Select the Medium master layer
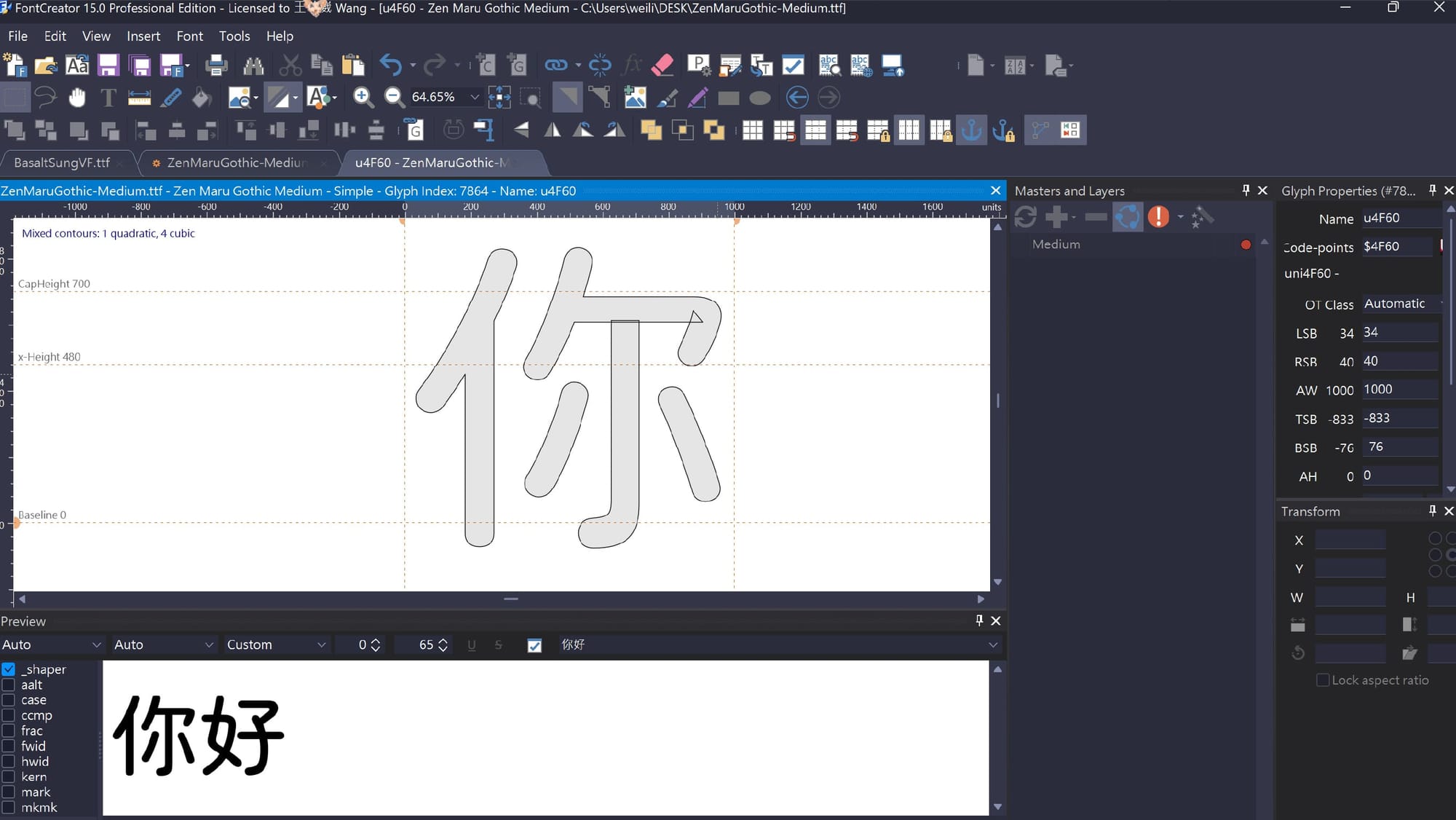 click(x=1056, y=245)
